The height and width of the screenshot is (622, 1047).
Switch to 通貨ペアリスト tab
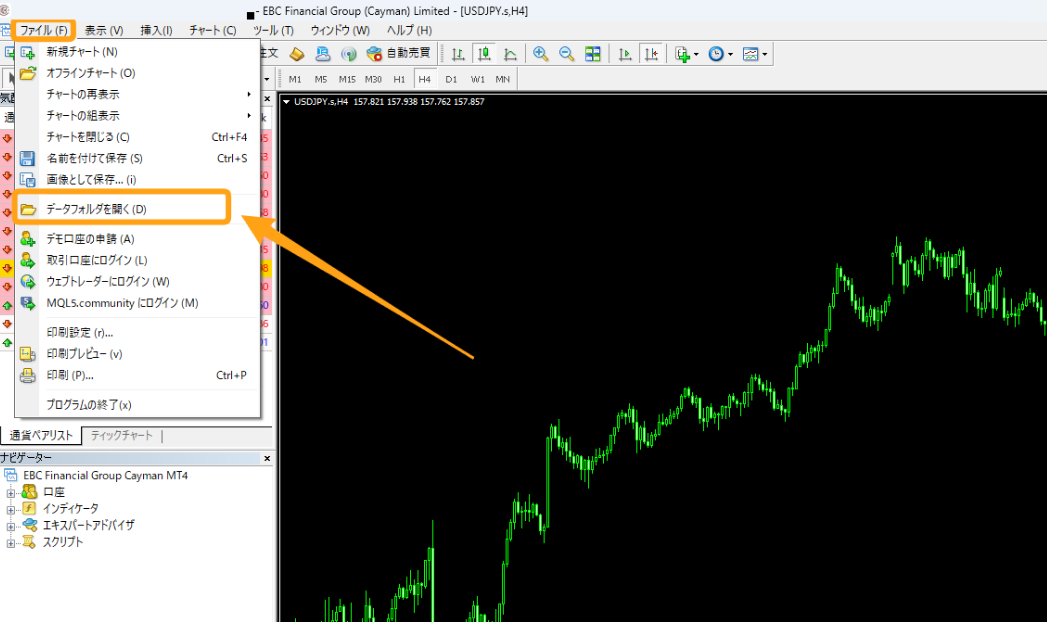pyautogui.click(x=41, y=435)
